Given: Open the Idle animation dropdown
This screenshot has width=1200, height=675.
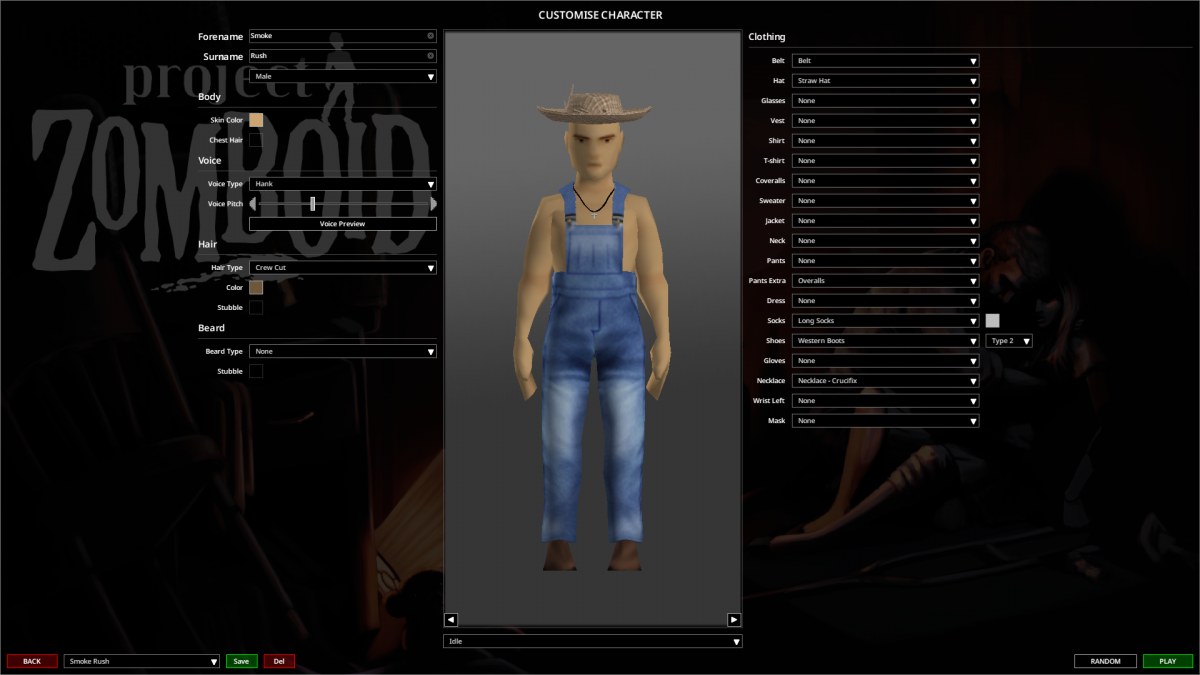Looking at the screenshot, I should click(x=593, y=641).
